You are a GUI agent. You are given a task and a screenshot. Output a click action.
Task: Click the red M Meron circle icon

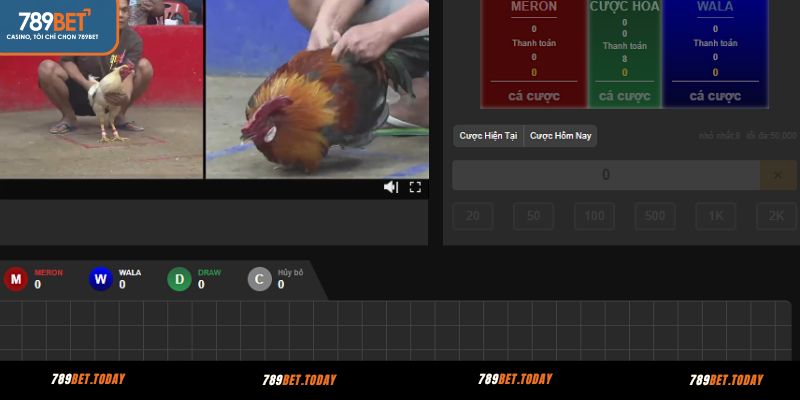[x=15, y=279]
